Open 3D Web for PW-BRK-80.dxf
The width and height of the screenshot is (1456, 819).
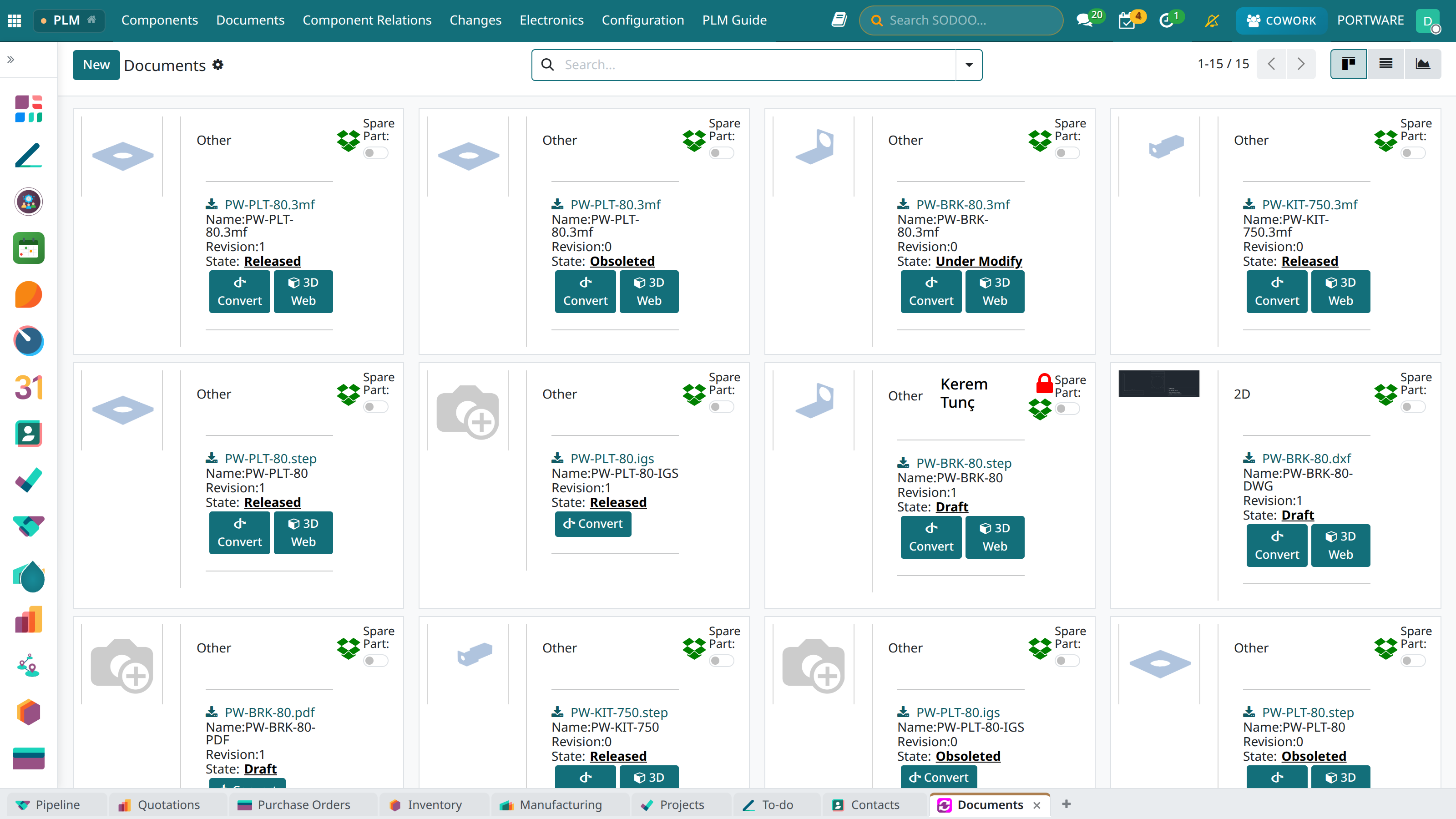(x=1340, y=546)
